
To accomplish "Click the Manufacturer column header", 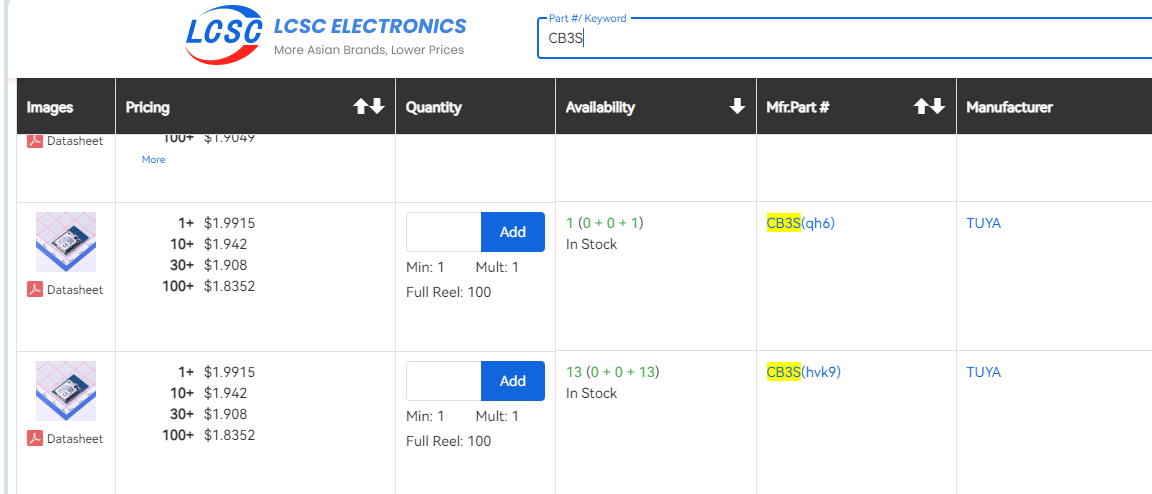I will pos(1009,107).
